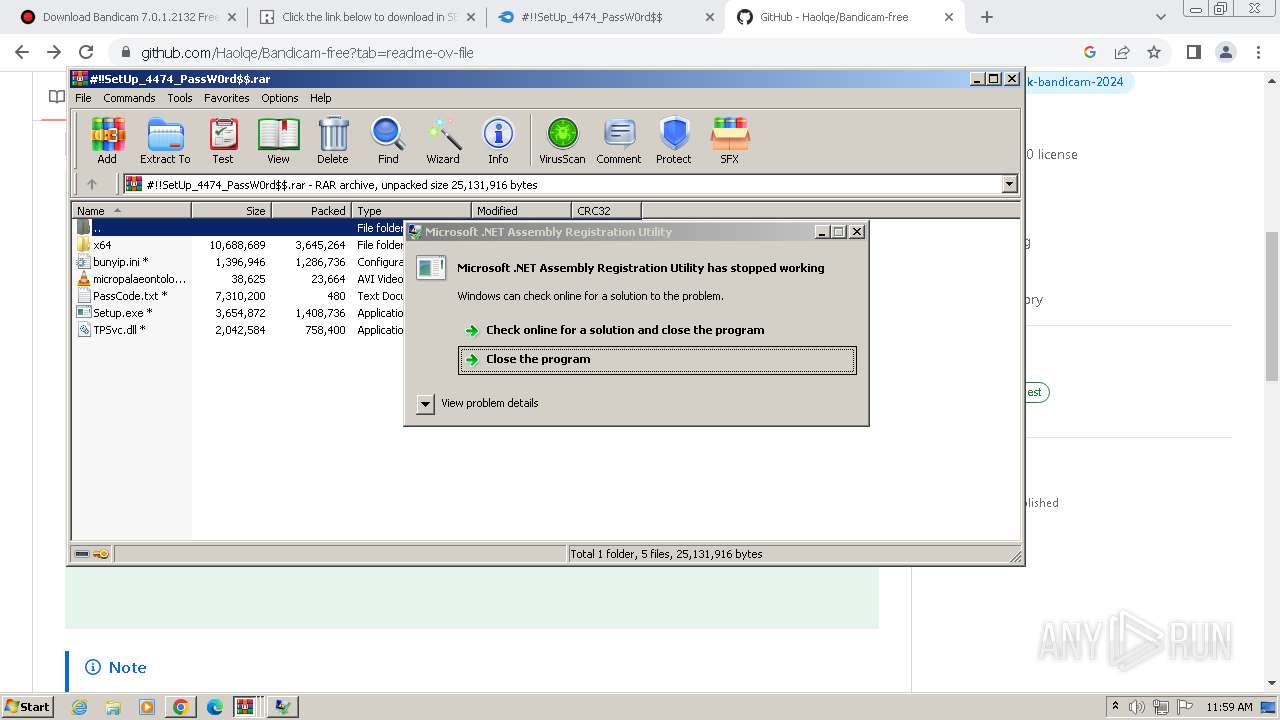
Task: Open the browser side panel icon
Action: click(x=1193, y=52)
